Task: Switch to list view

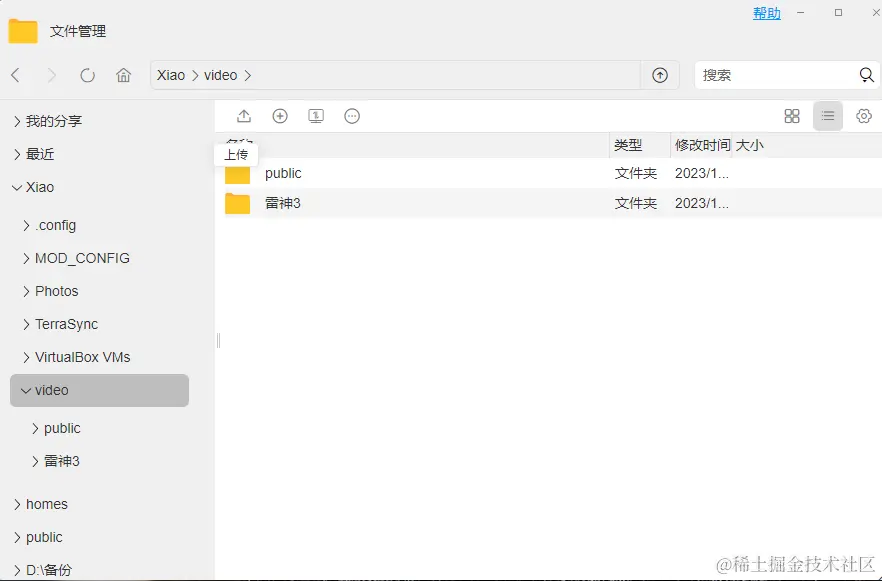Action: [827, 116]
